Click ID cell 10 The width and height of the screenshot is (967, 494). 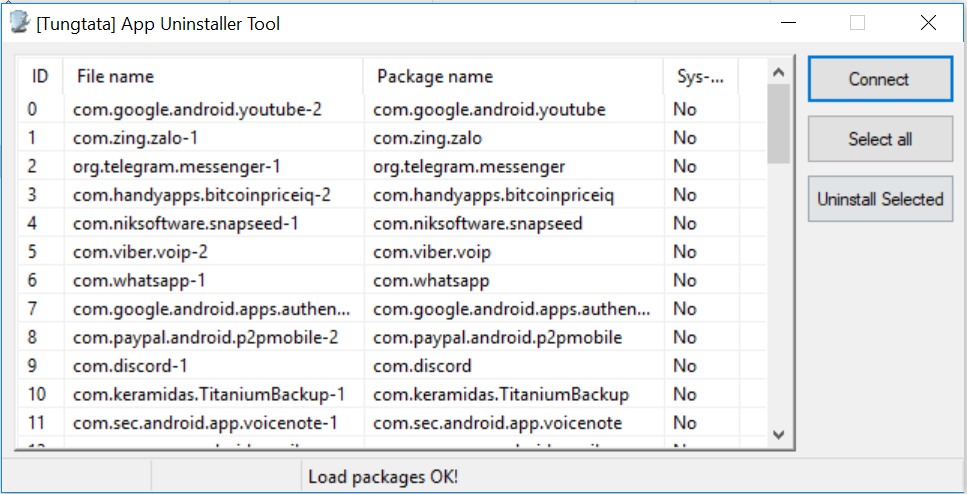[x=36, y=394]
